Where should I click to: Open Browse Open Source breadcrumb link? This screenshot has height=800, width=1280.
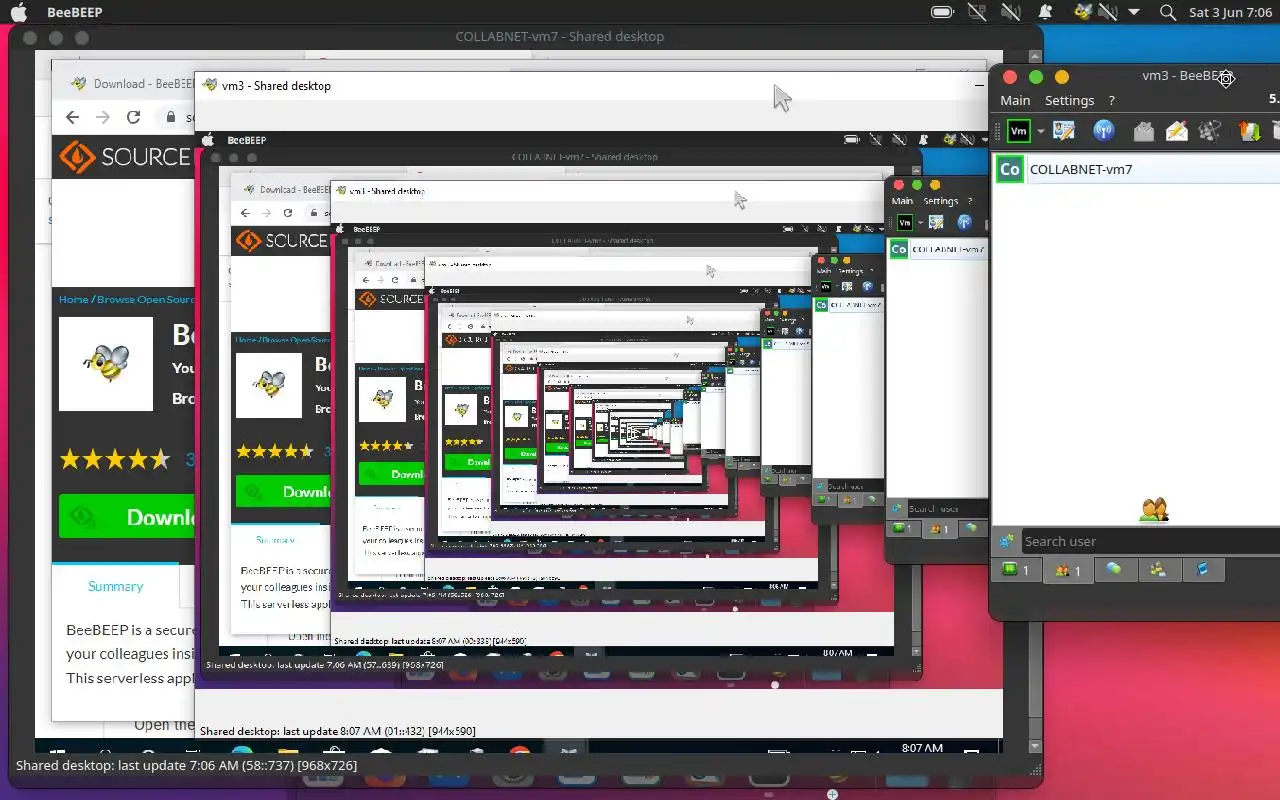pyautogui.click(x=146, y=299)
